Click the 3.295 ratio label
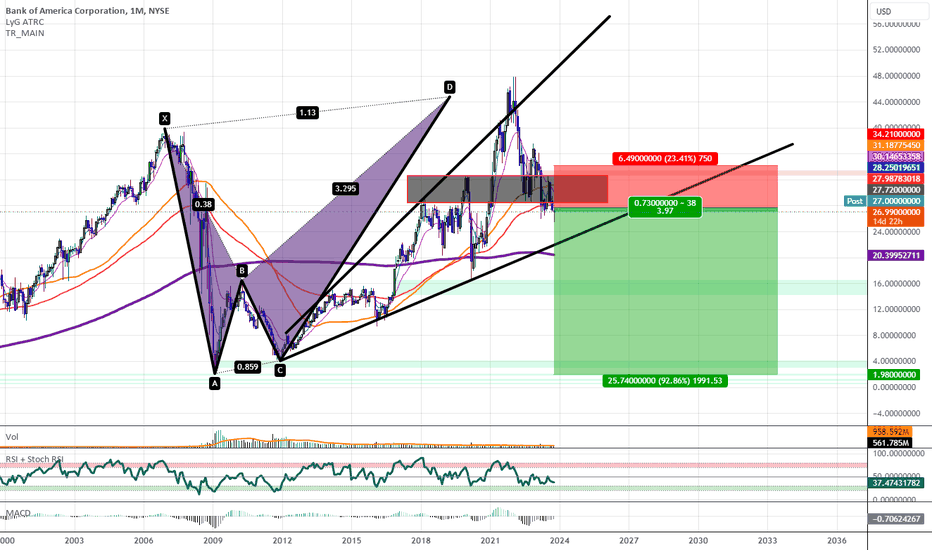The height and width of the screenshot is (550, 932). click(345, 188)
